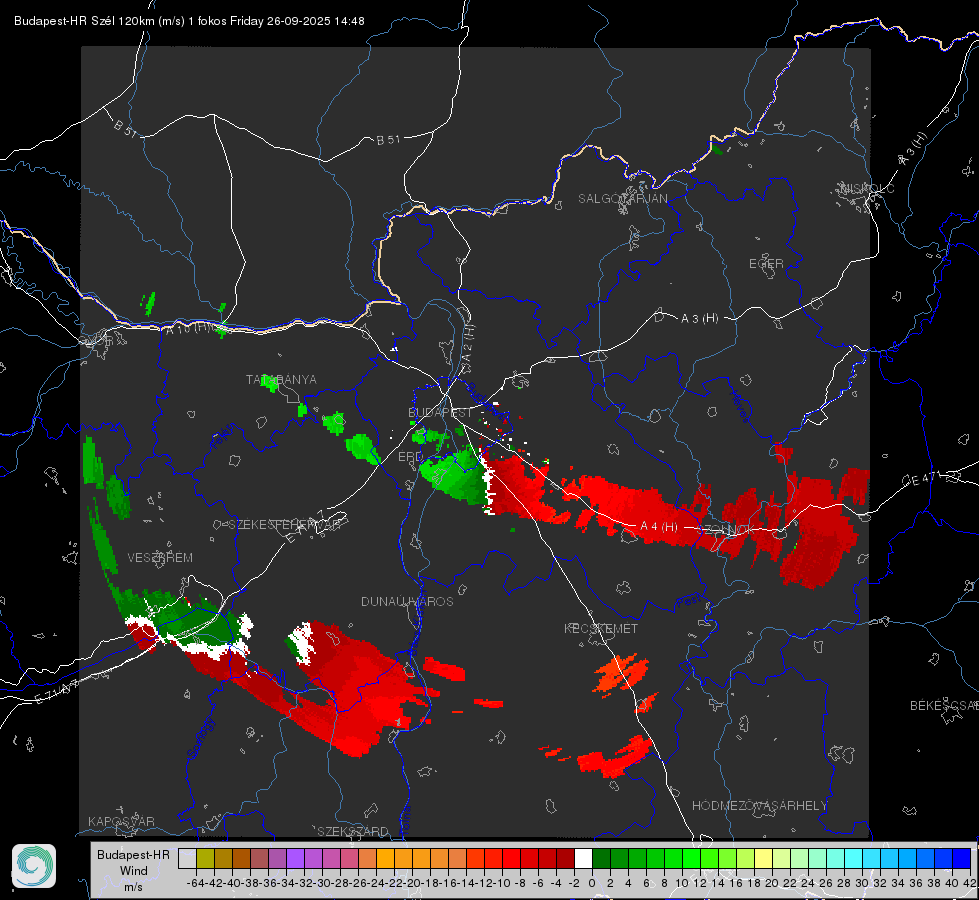Click the ÉRD town label
The height and width of the screenshot is (900, 979).
tap(410, 457)
